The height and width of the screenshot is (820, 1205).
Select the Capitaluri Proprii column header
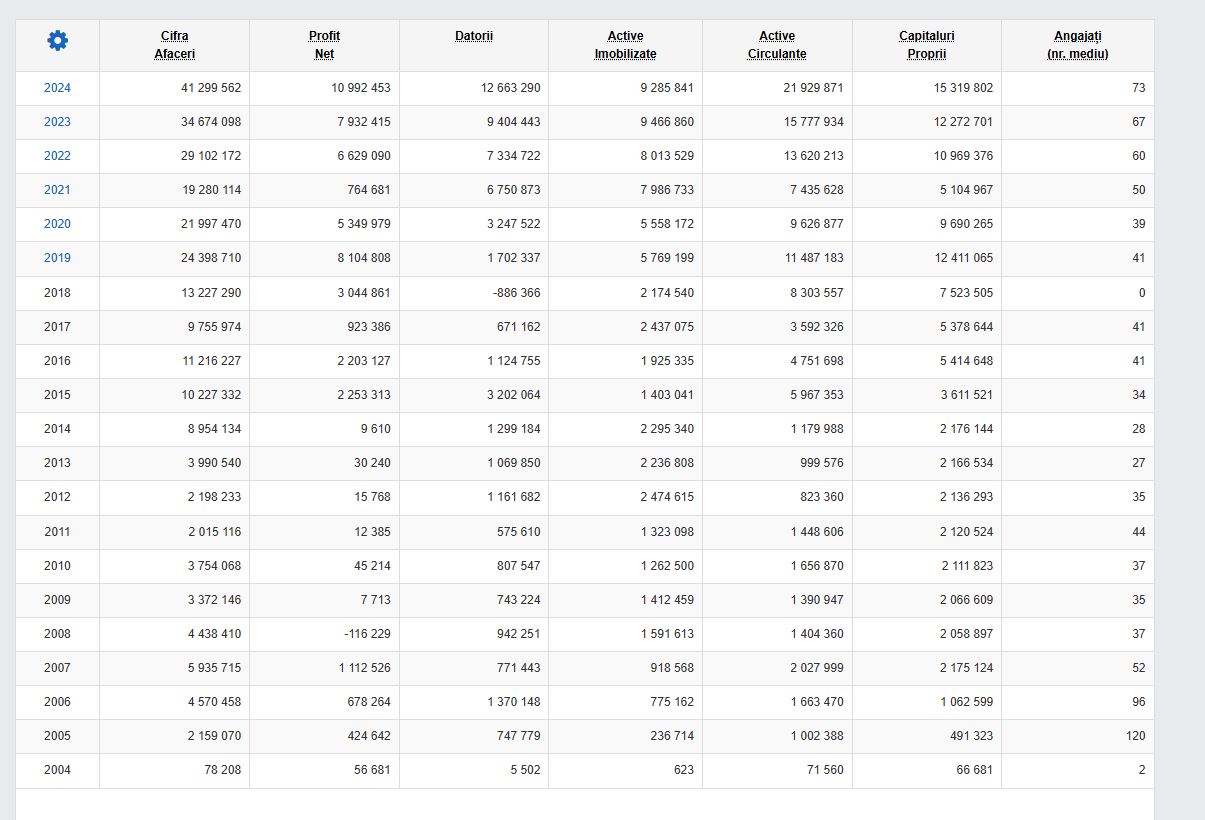(x=926, y=45)
